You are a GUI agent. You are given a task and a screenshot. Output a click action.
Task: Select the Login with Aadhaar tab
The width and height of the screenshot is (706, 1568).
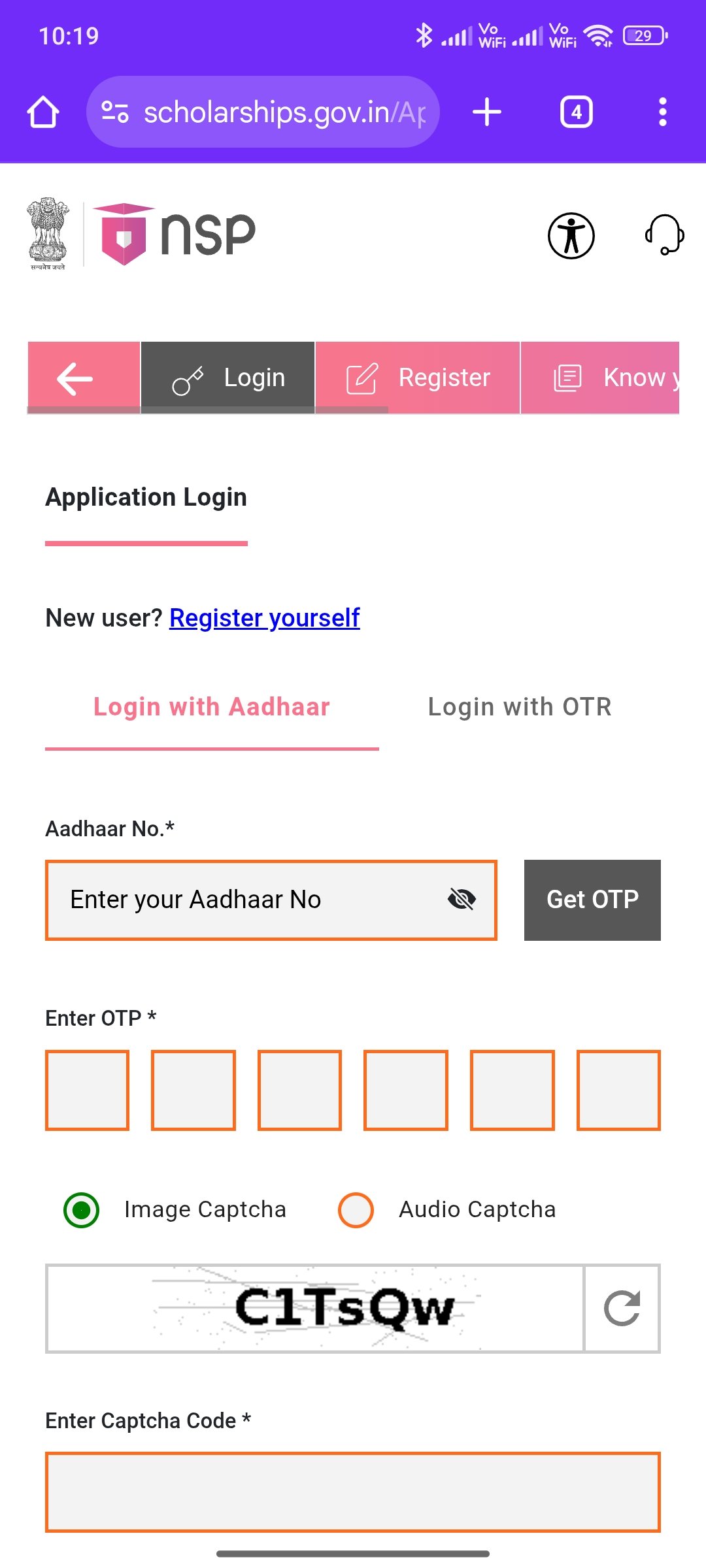(212, 707)
